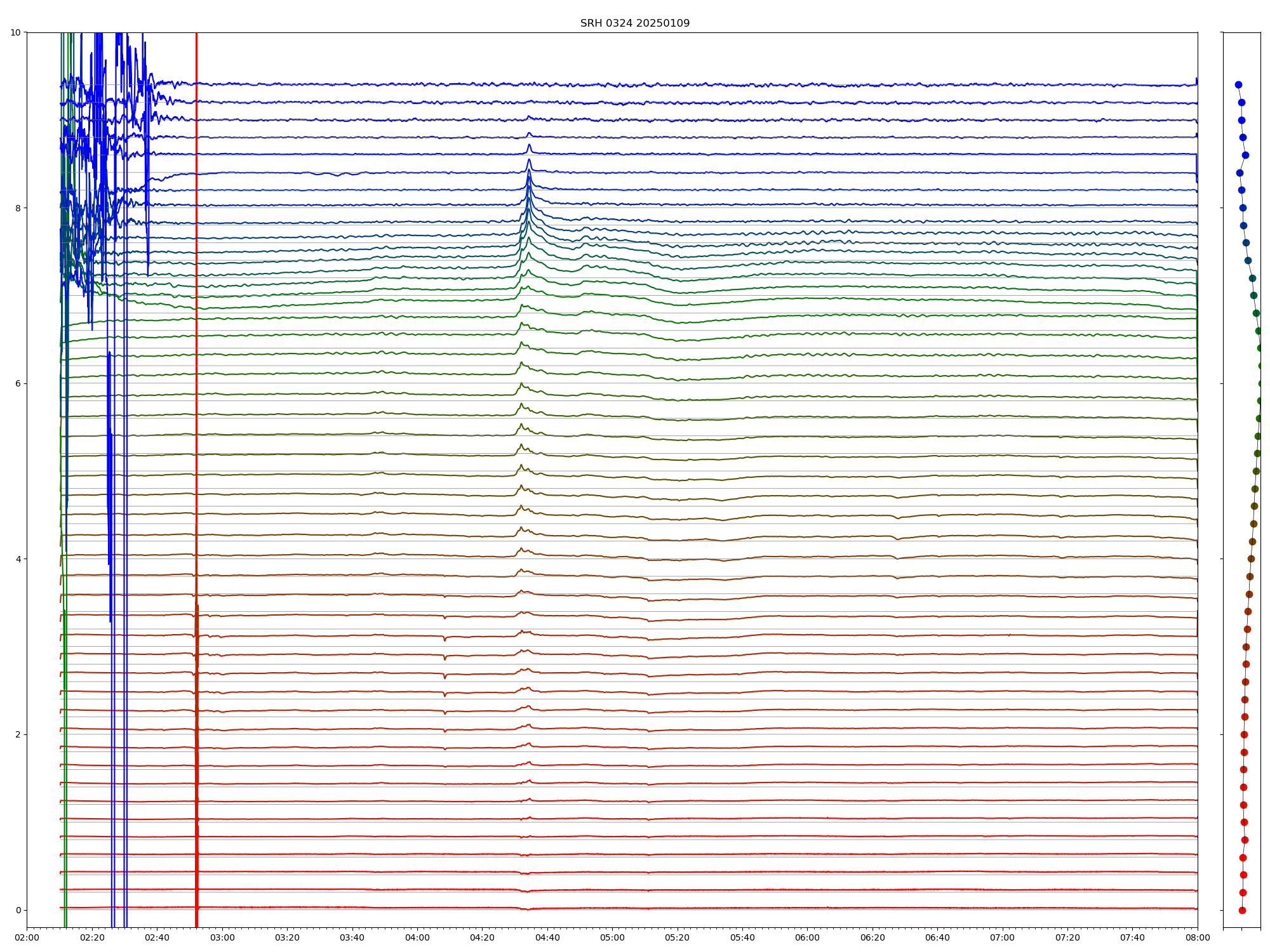Click the 04:00 time axis label
This screenshot has width=1270, height=952.
(417, 937)
